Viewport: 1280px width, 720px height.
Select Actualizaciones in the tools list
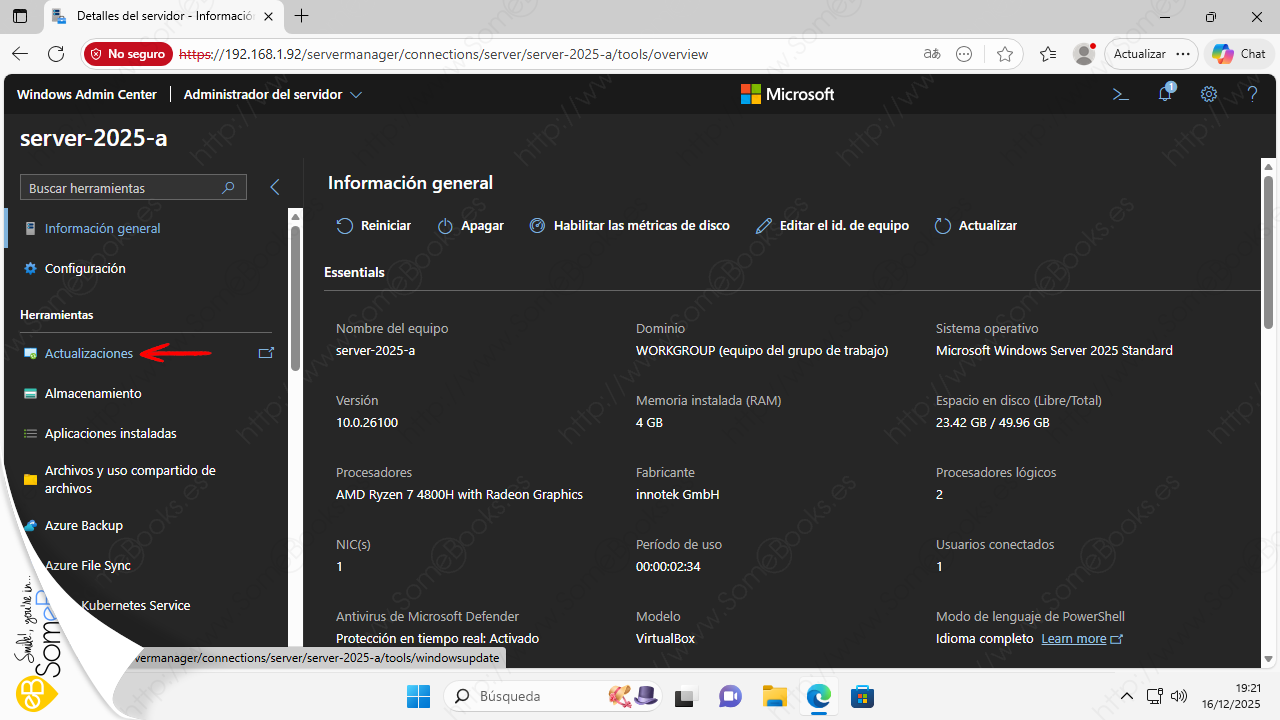tap(88, 353)
